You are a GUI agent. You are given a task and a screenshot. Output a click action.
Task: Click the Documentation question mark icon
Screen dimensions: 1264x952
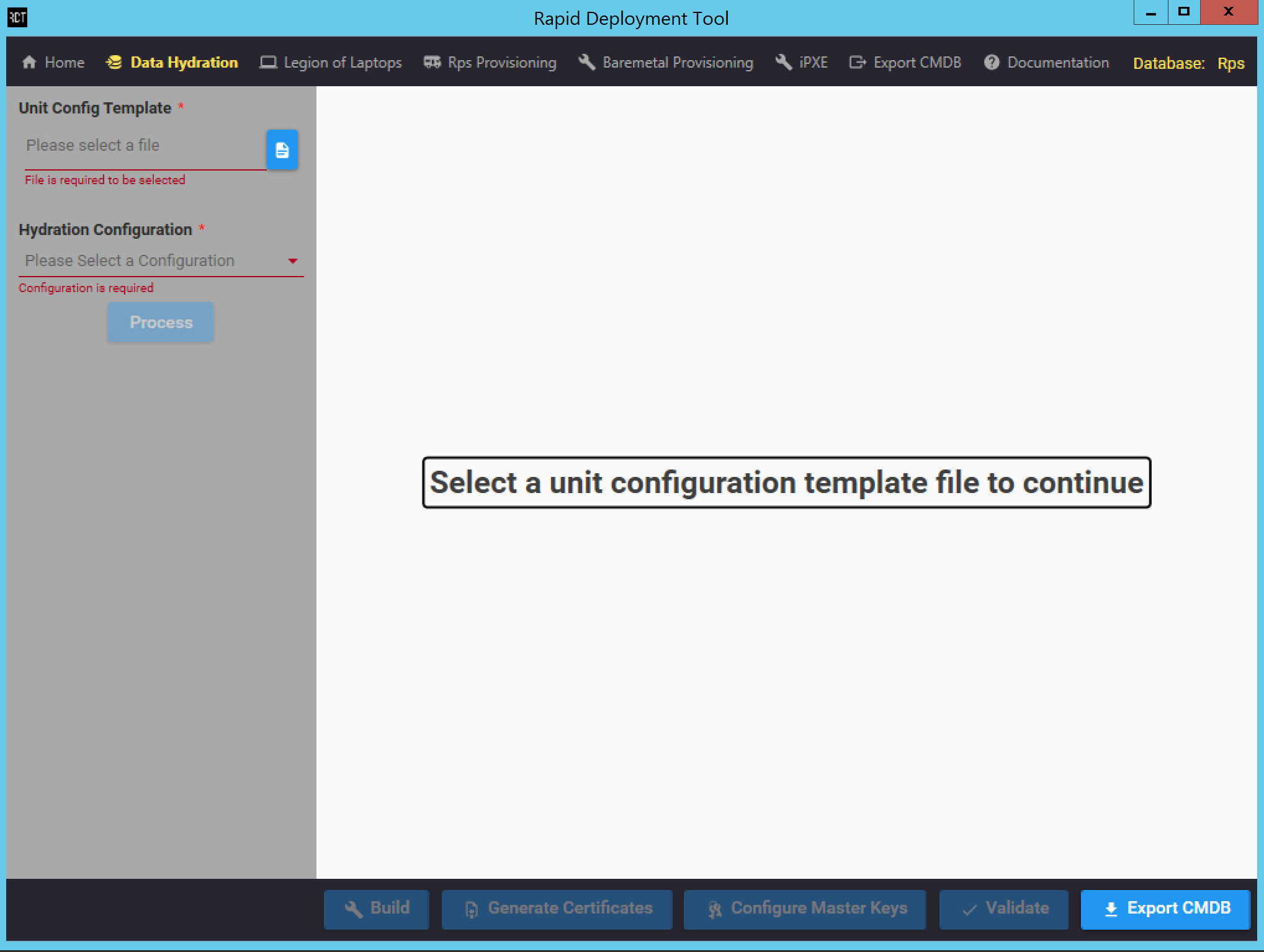coord(992,62)
